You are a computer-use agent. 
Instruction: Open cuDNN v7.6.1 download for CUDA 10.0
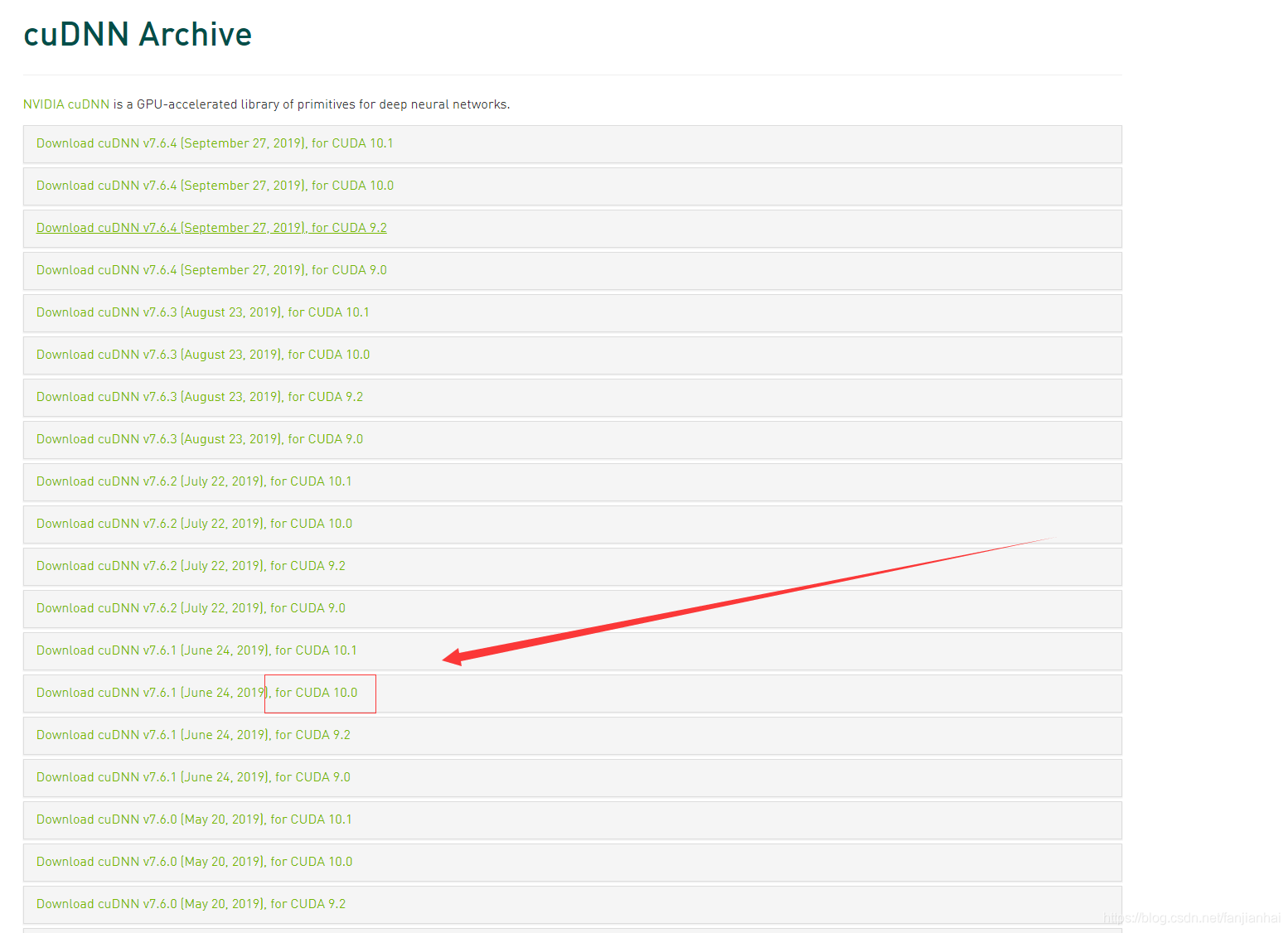click(x=196, y=693)
